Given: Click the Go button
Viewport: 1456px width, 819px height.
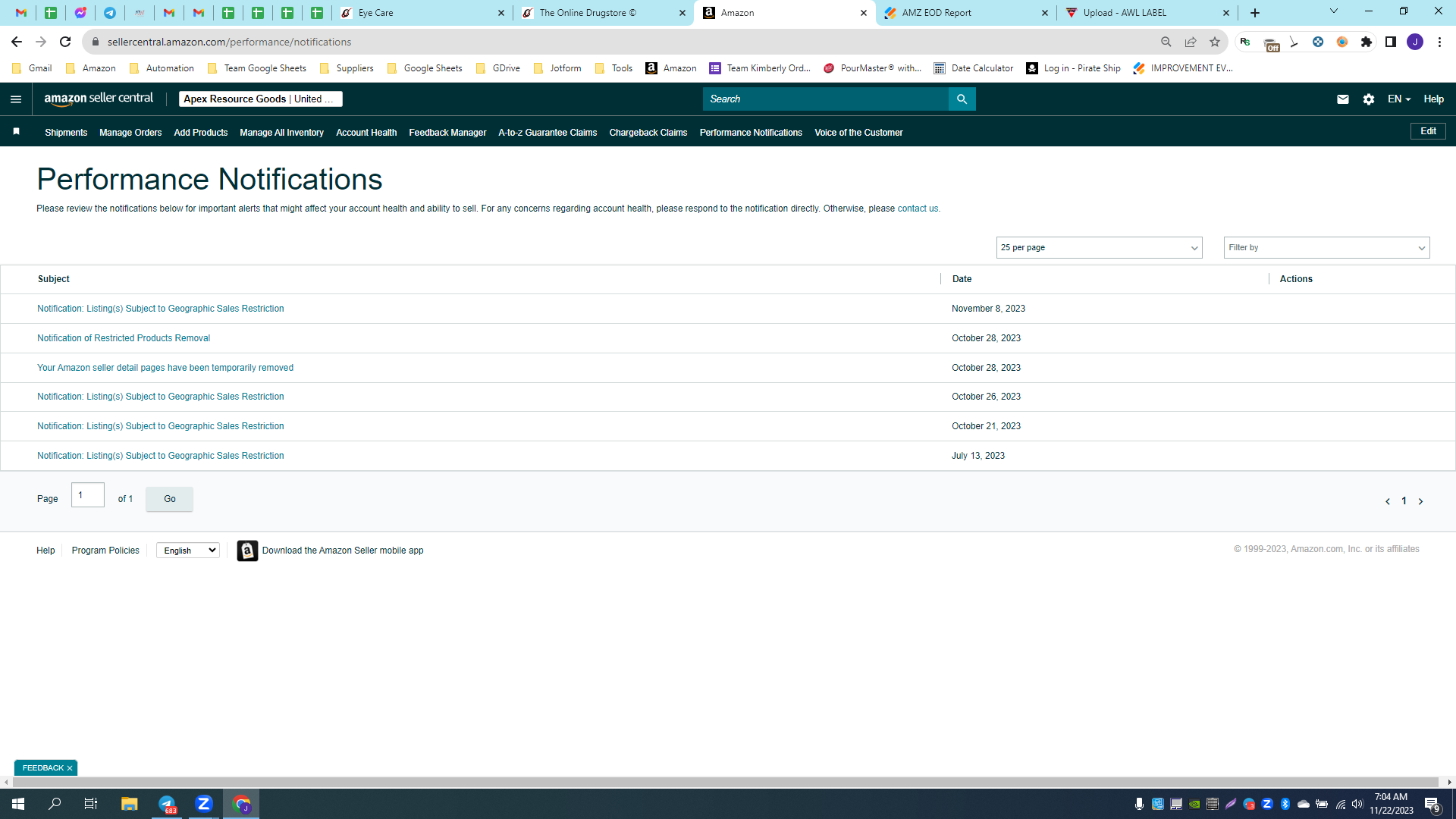Looking at the screenshot, I should [x=169, y=499].
